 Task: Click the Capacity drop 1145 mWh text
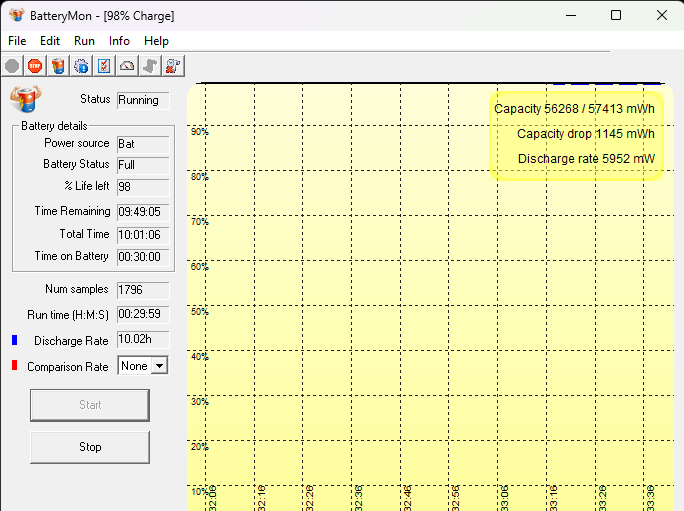click(x=586, y=134)
